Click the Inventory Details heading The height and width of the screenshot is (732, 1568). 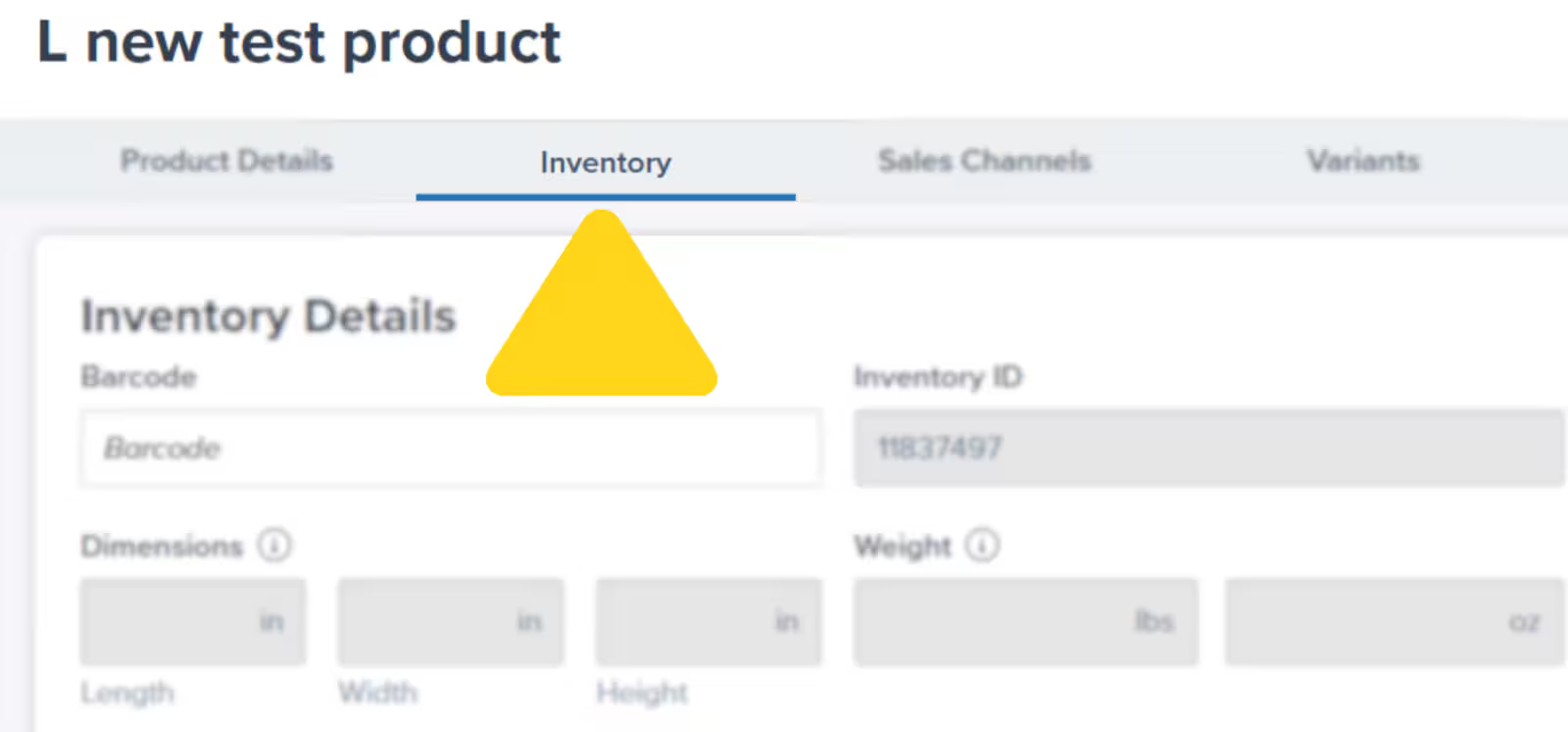coord(268,316)
